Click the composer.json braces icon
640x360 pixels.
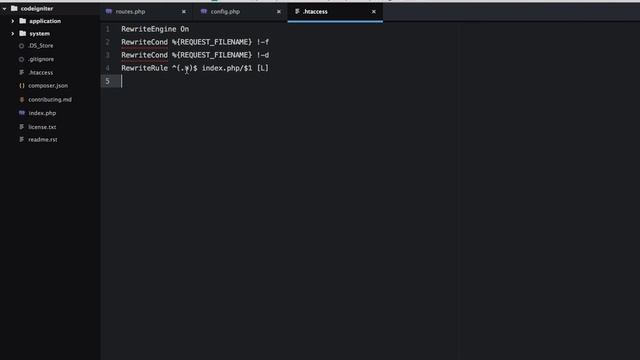(x=22, y=86)
